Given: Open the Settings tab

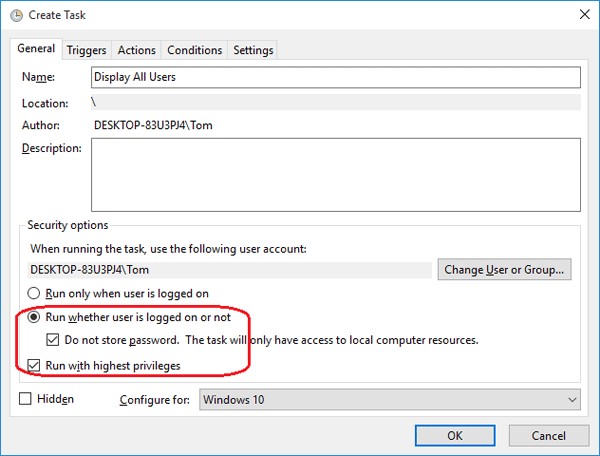Looking at the screenshot, I should point(253,50).
